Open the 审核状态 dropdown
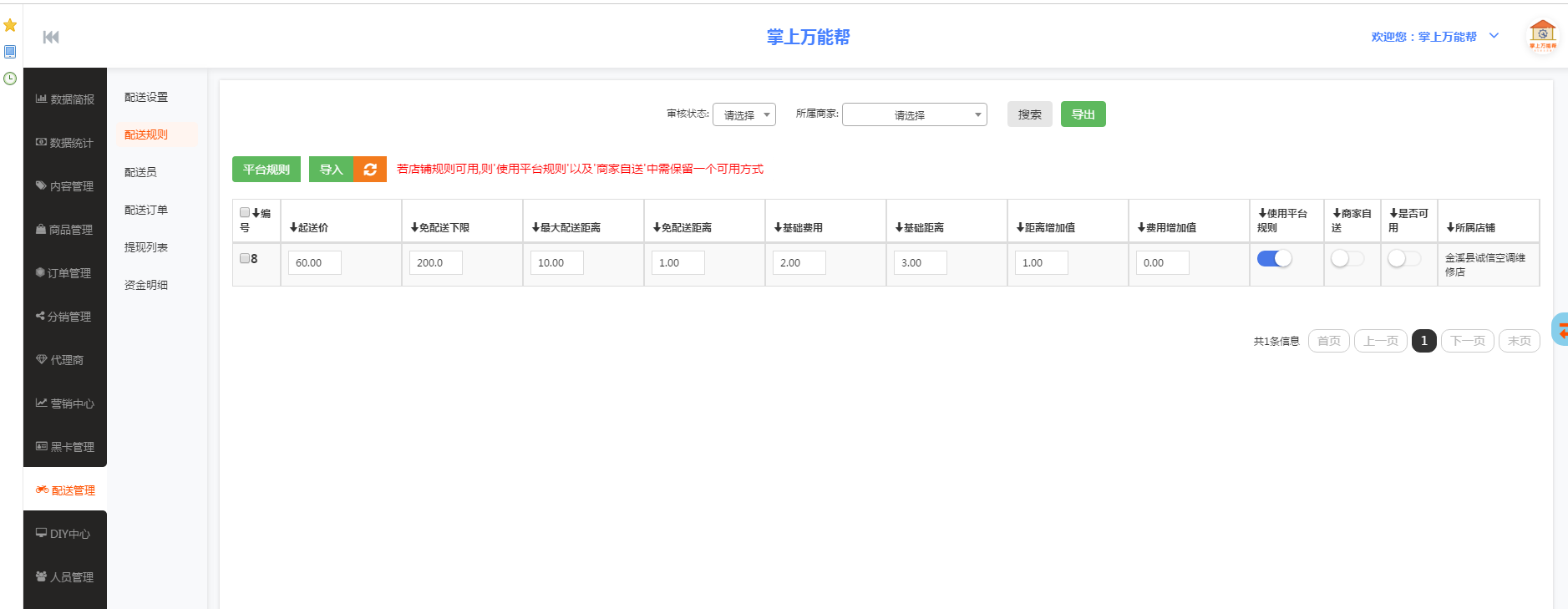The image size is (1568, 609). click(743, 114)
